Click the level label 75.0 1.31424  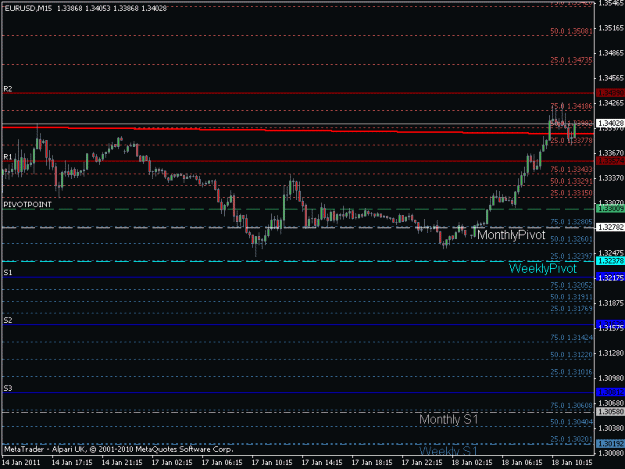(571, 338)
